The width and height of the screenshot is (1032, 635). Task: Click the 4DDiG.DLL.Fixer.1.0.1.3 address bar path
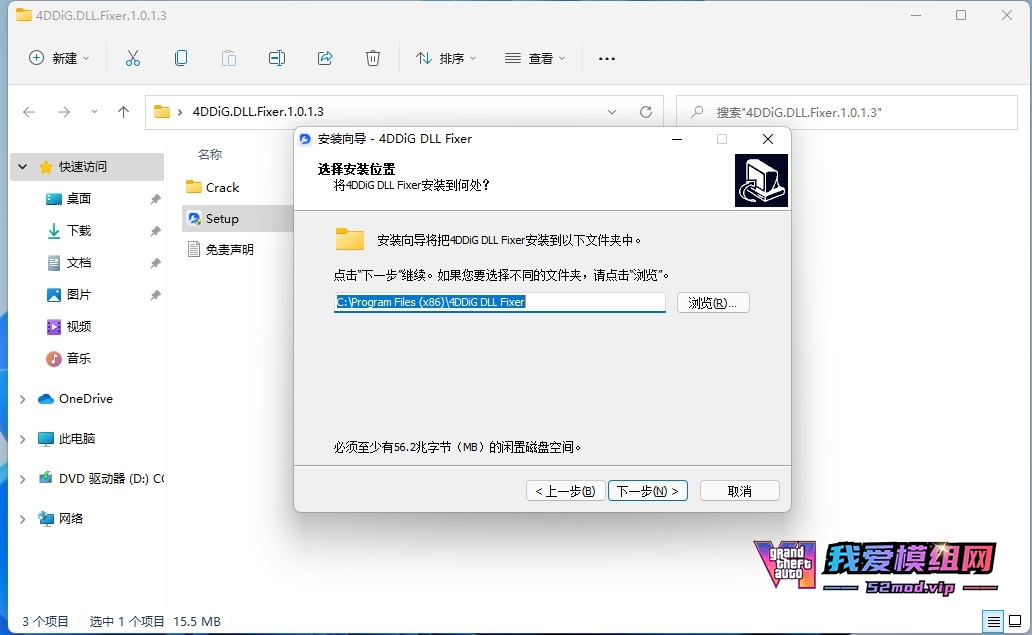[x=258, y=112]
